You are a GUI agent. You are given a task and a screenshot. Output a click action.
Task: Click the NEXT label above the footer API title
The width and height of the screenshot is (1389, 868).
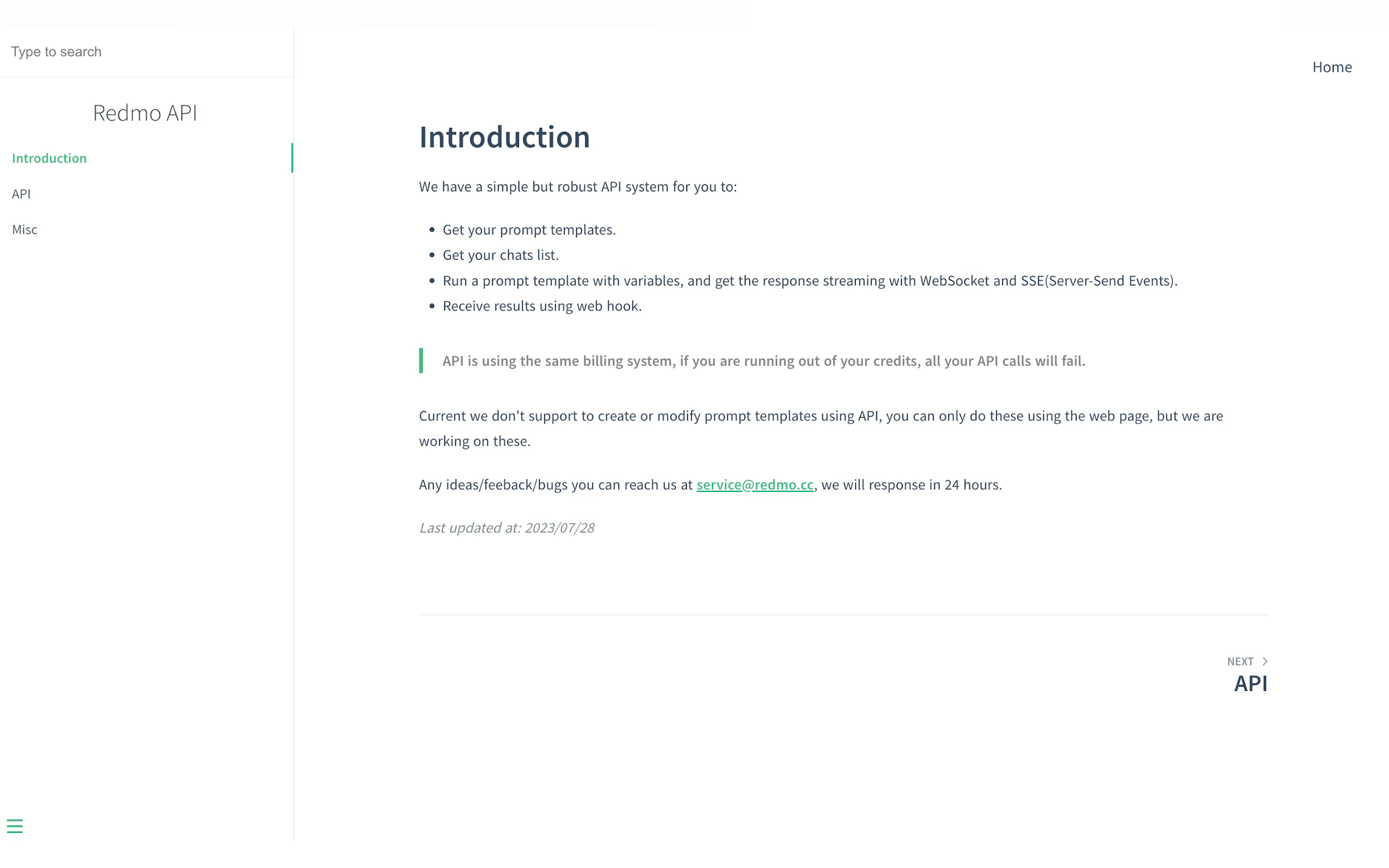pyautogui.click(x=1240, y=661)
